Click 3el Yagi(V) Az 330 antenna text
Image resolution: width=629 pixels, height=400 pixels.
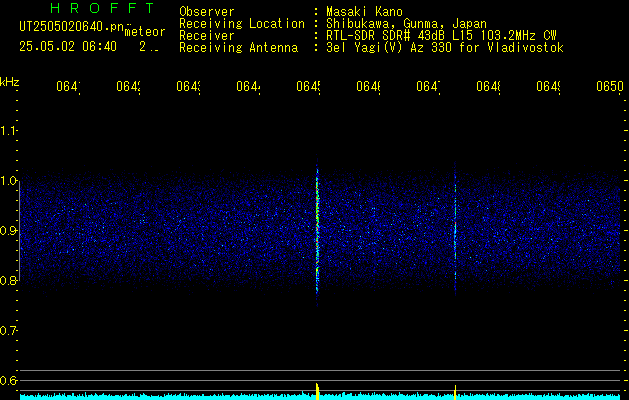pos(445,48)
